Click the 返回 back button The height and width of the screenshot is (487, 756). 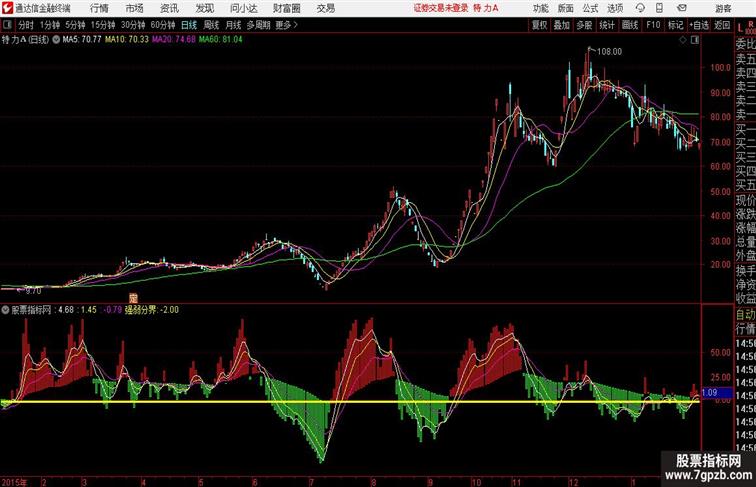pyautogui.click(x=722, y=25)
